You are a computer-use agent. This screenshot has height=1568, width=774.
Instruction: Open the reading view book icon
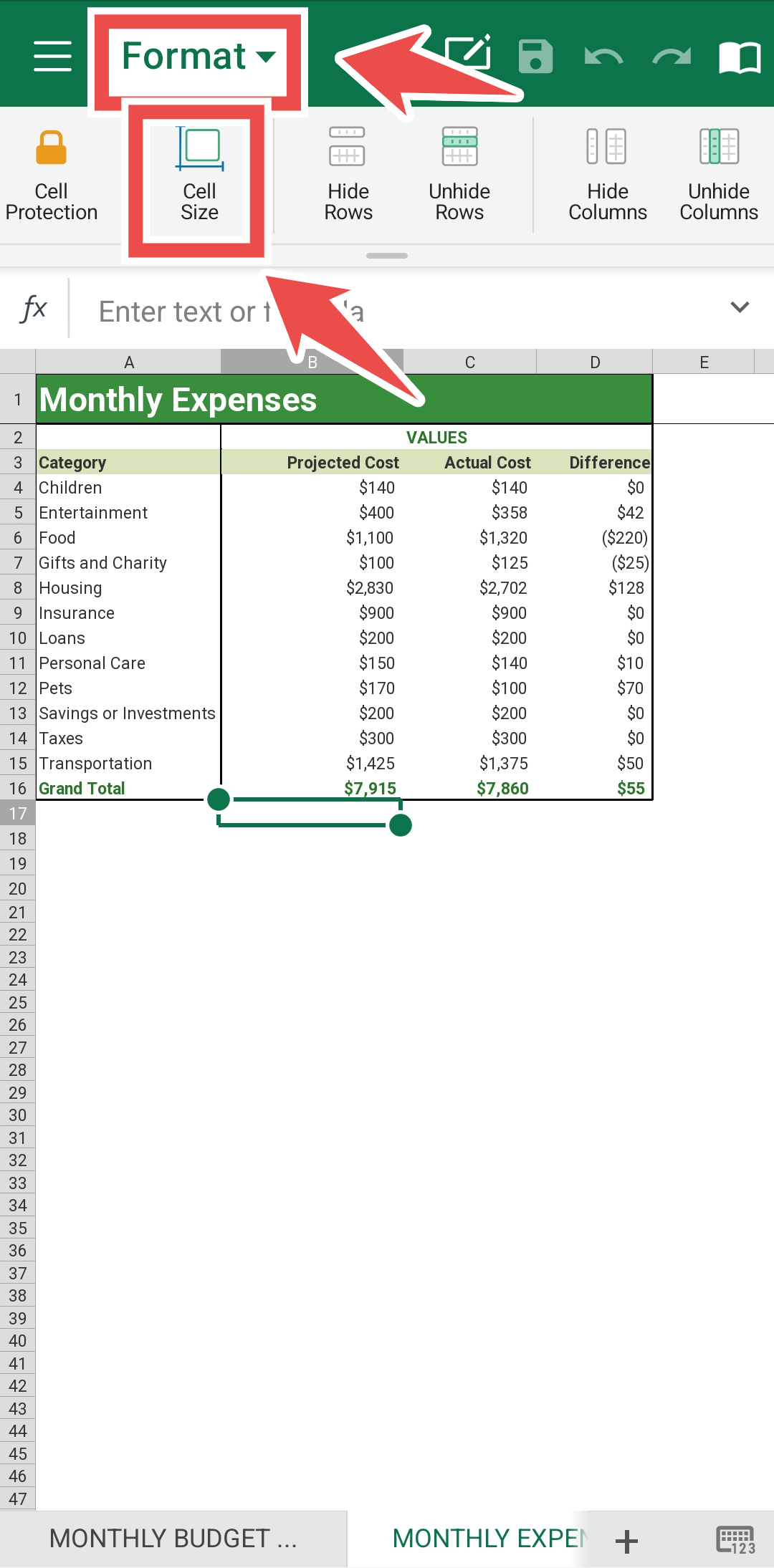[x=739, y=56]
